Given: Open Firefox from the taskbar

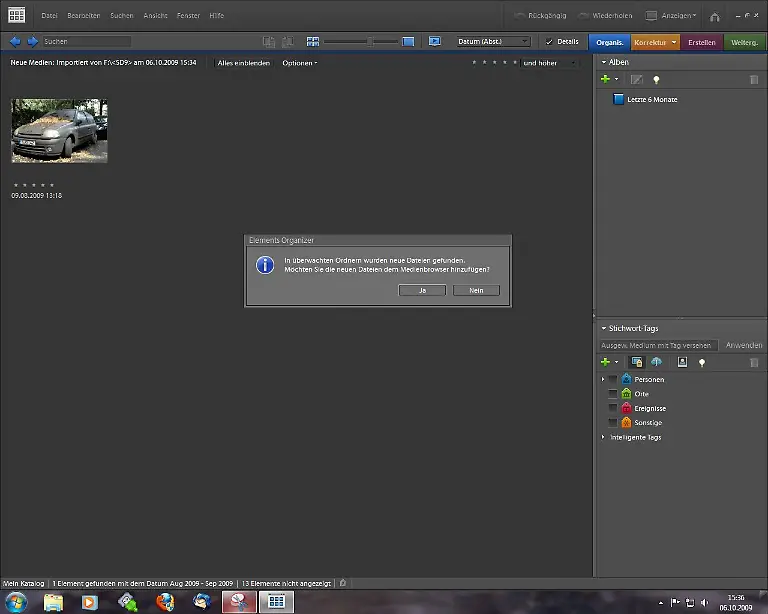Looking at the screenshot, I should click(x=165, y=602).
